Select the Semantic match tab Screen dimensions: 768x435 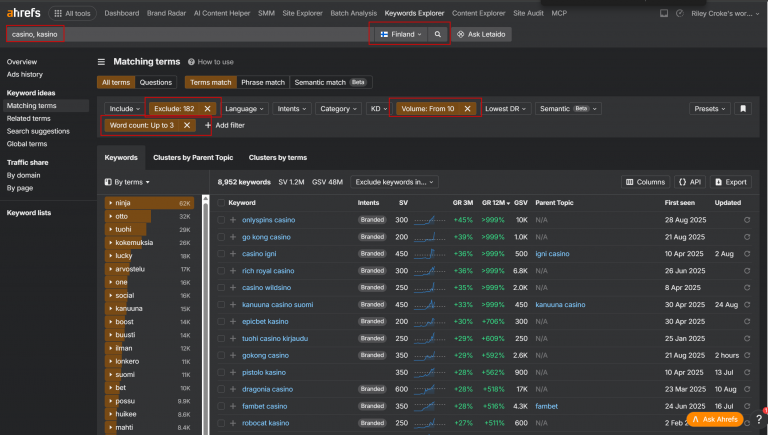331,82
